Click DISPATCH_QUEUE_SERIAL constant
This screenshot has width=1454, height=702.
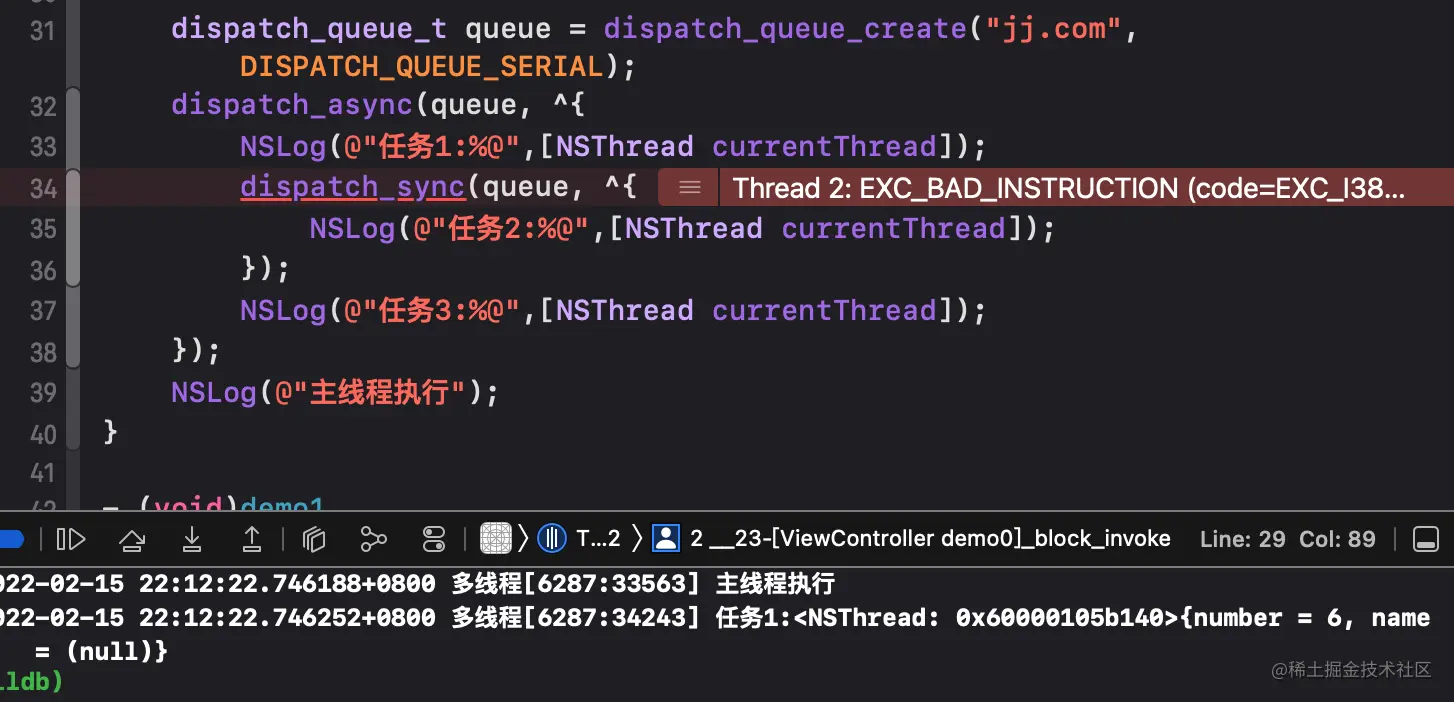tap(421, 66)
